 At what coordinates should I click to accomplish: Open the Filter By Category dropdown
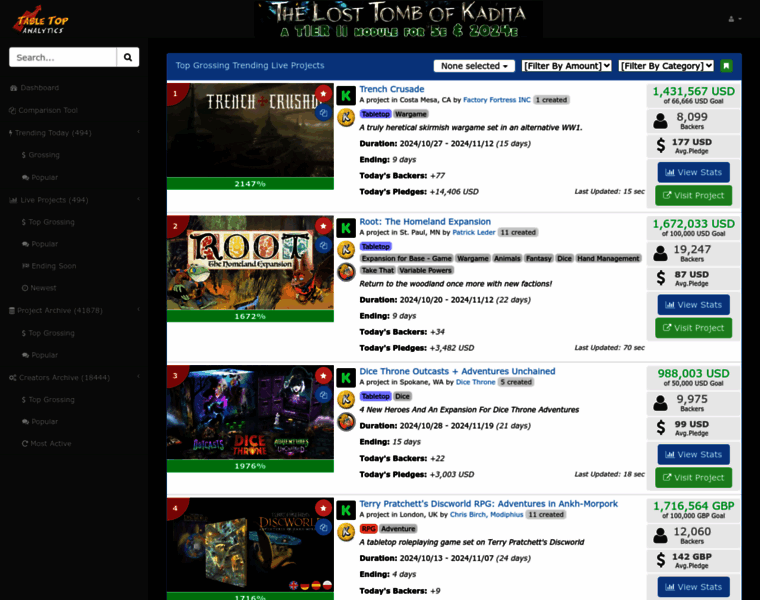pyautogui.click(x=666, y=66)
